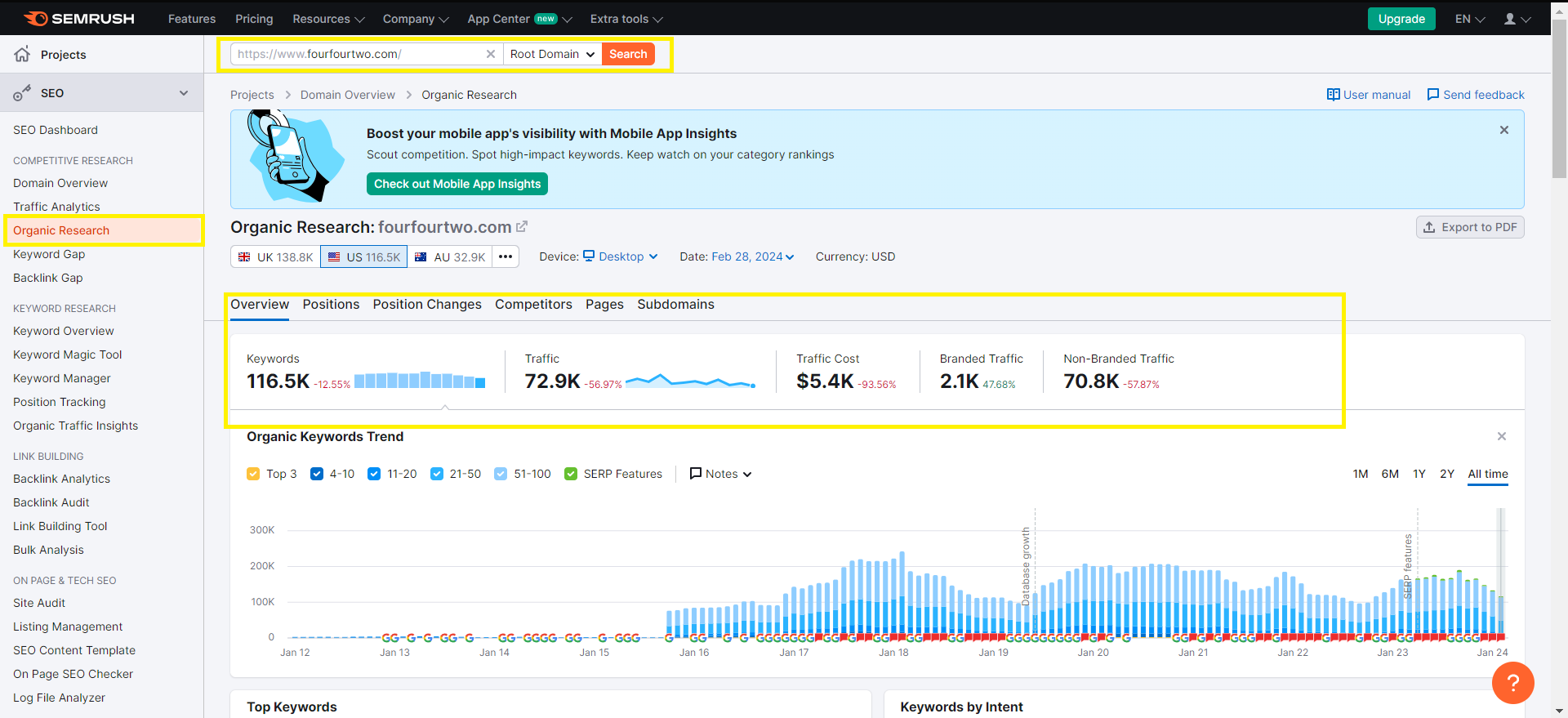Image resolution: width=1568 pixels, height=718 pixels.
Task: Click the Database growth chart marker
Action: 1027,565
